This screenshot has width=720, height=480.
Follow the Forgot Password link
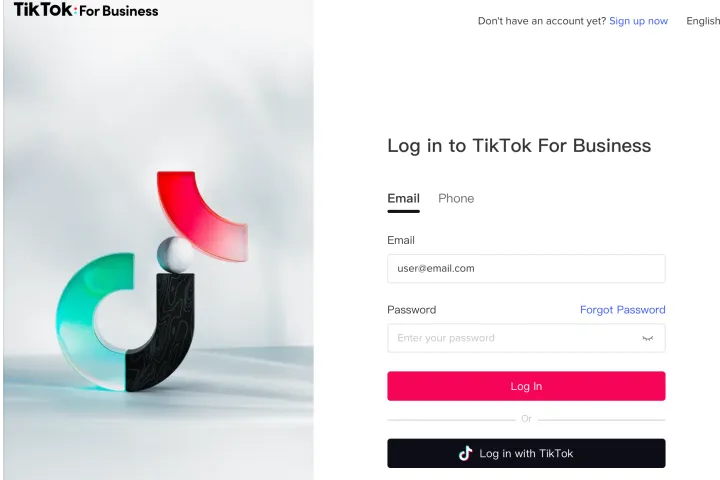623,310
